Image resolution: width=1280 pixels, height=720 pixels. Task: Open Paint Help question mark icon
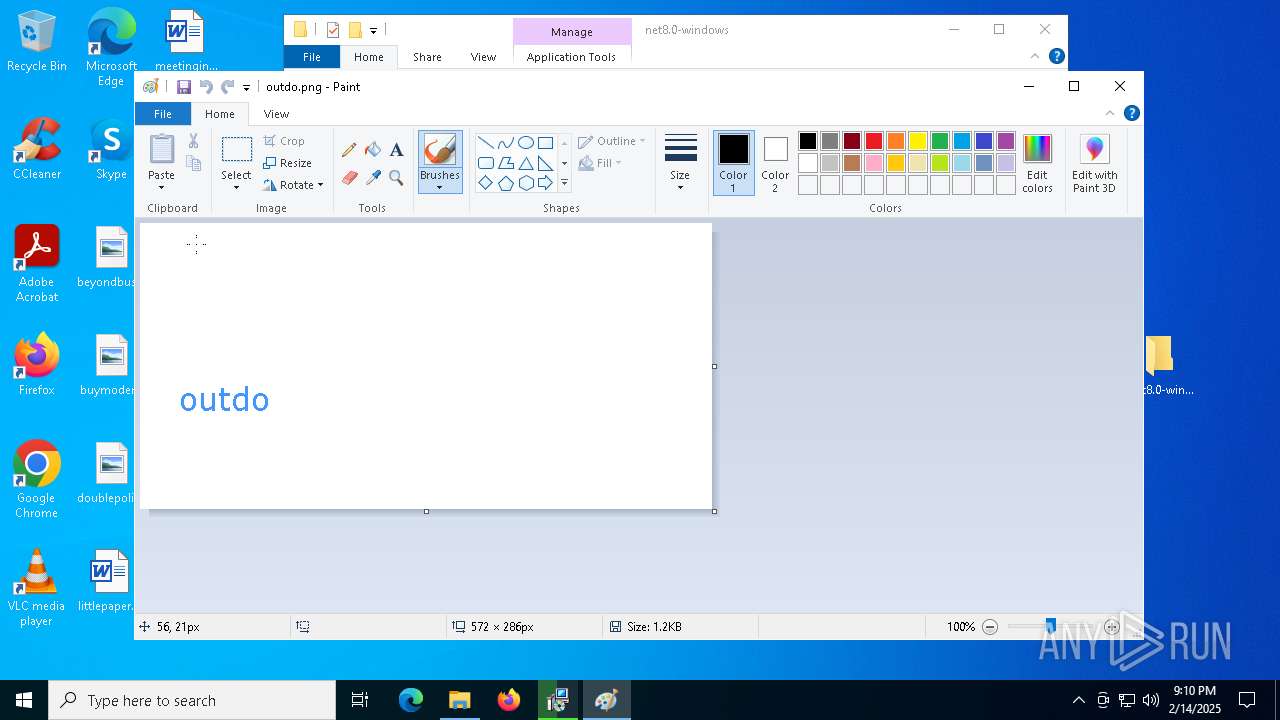[1131, 113]
